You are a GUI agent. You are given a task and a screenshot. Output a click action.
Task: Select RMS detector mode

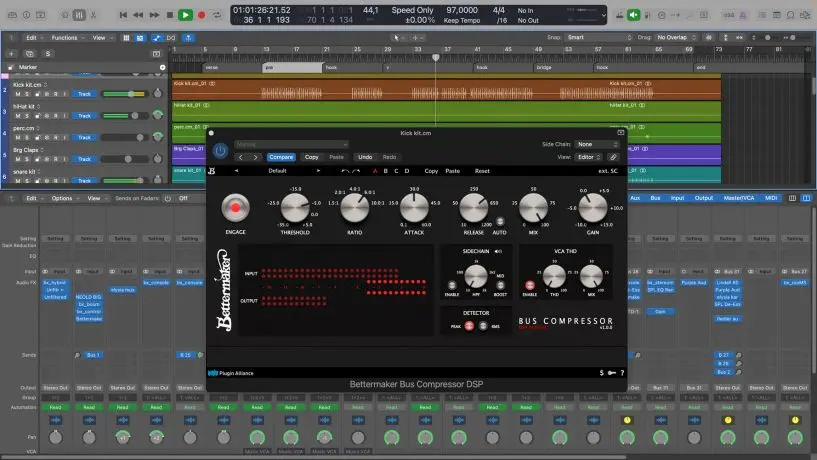point(483,326)
